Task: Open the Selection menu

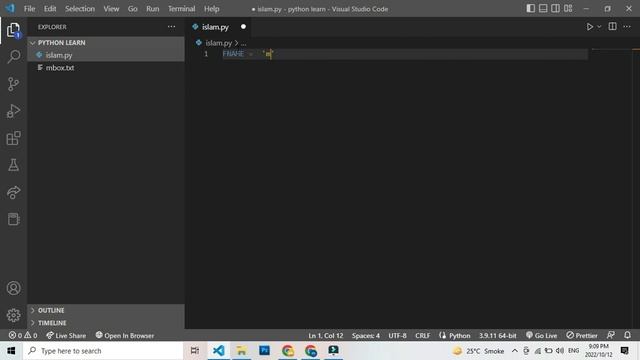Action: pos(80,9)
